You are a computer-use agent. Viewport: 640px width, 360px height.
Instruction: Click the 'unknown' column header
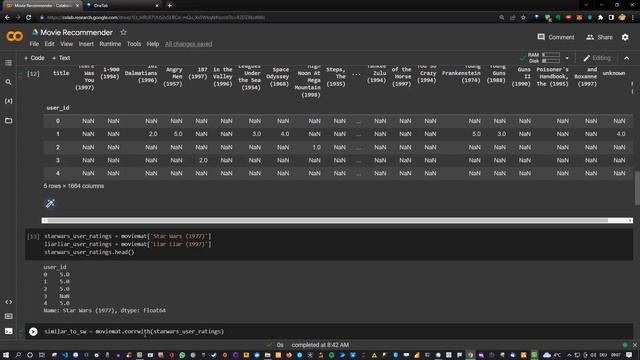pos(614,73)
